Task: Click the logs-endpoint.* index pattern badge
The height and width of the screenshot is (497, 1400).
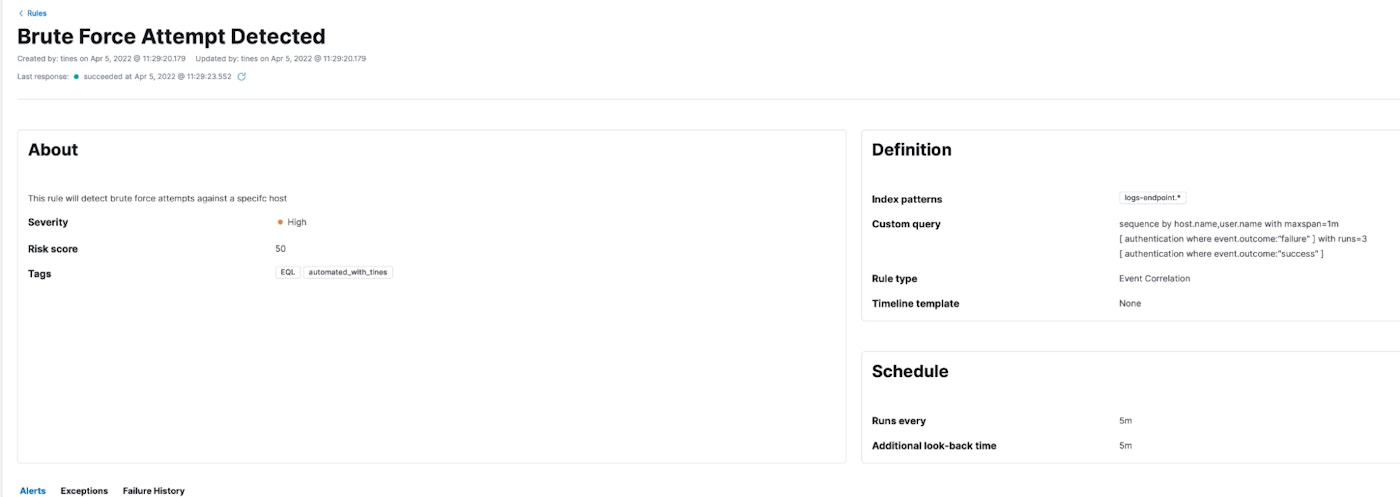Action: [1152, 198]
